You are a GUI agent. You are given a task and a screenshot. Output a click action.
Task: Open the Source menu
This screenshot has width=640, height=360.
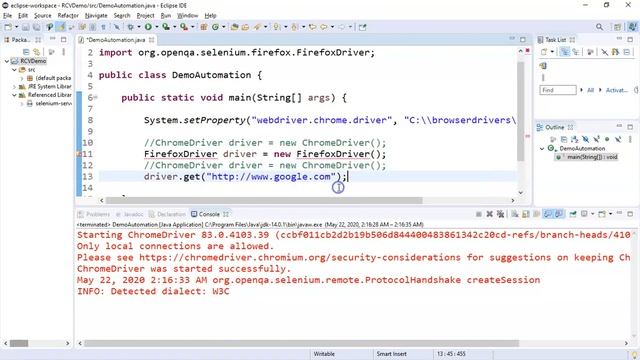pos(42,16)
